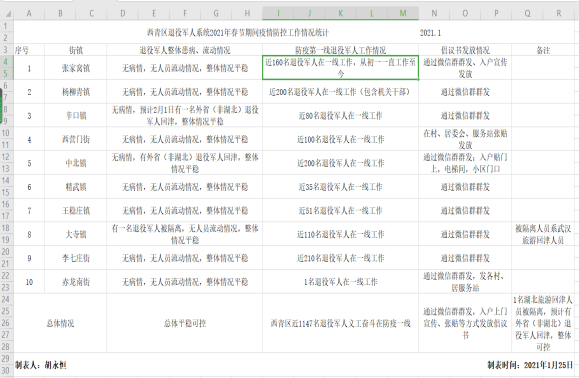Select column I header
The image size is (579, 378).
pos(278,14)
